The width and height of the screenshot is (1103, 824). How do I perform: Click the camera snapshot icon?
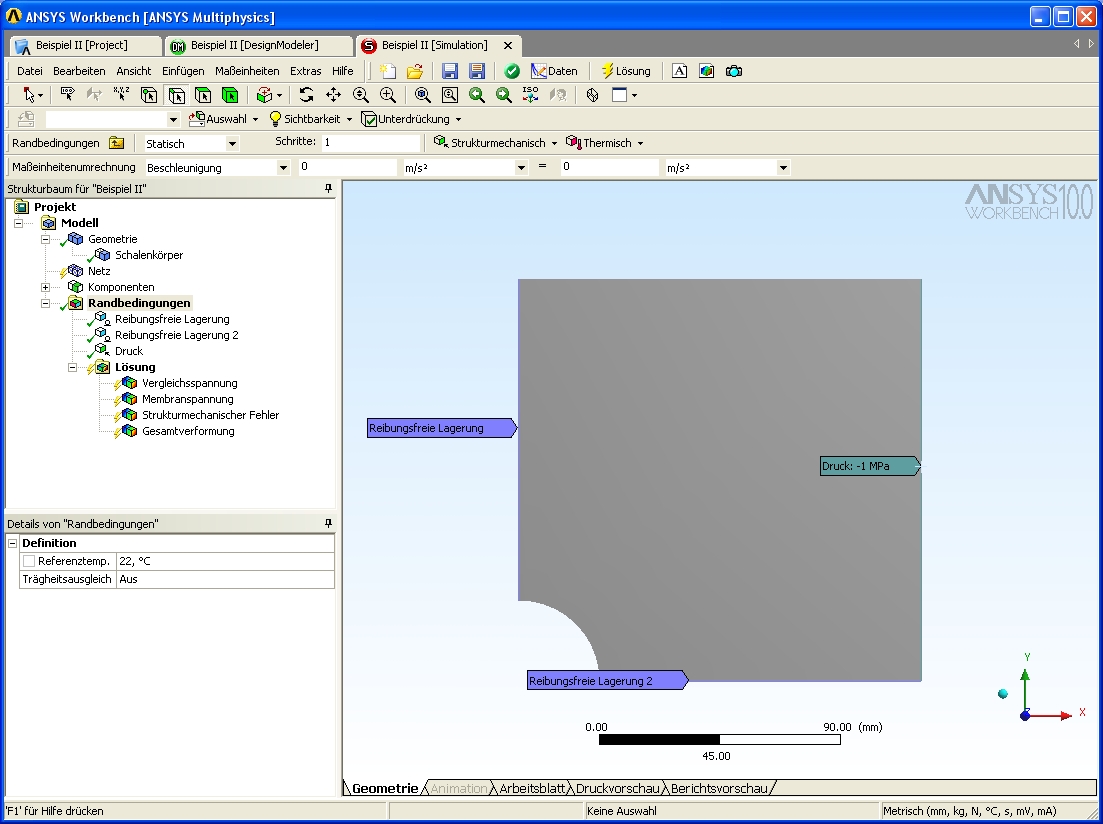(x=734, y=71)
